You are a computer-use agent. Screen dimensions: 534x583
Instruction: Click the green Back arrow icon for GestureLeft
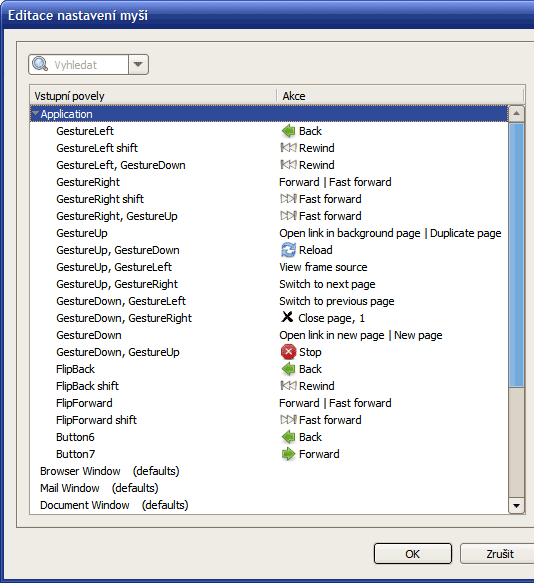pyautogui.click(x=288, y=131)
